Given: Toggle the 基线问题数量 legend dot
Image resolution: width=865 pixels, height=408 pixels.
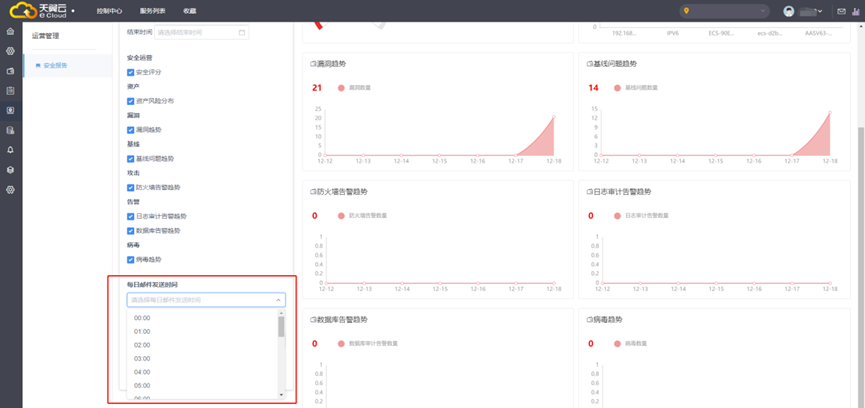Looking at the screenshot, I should (617, 88).
